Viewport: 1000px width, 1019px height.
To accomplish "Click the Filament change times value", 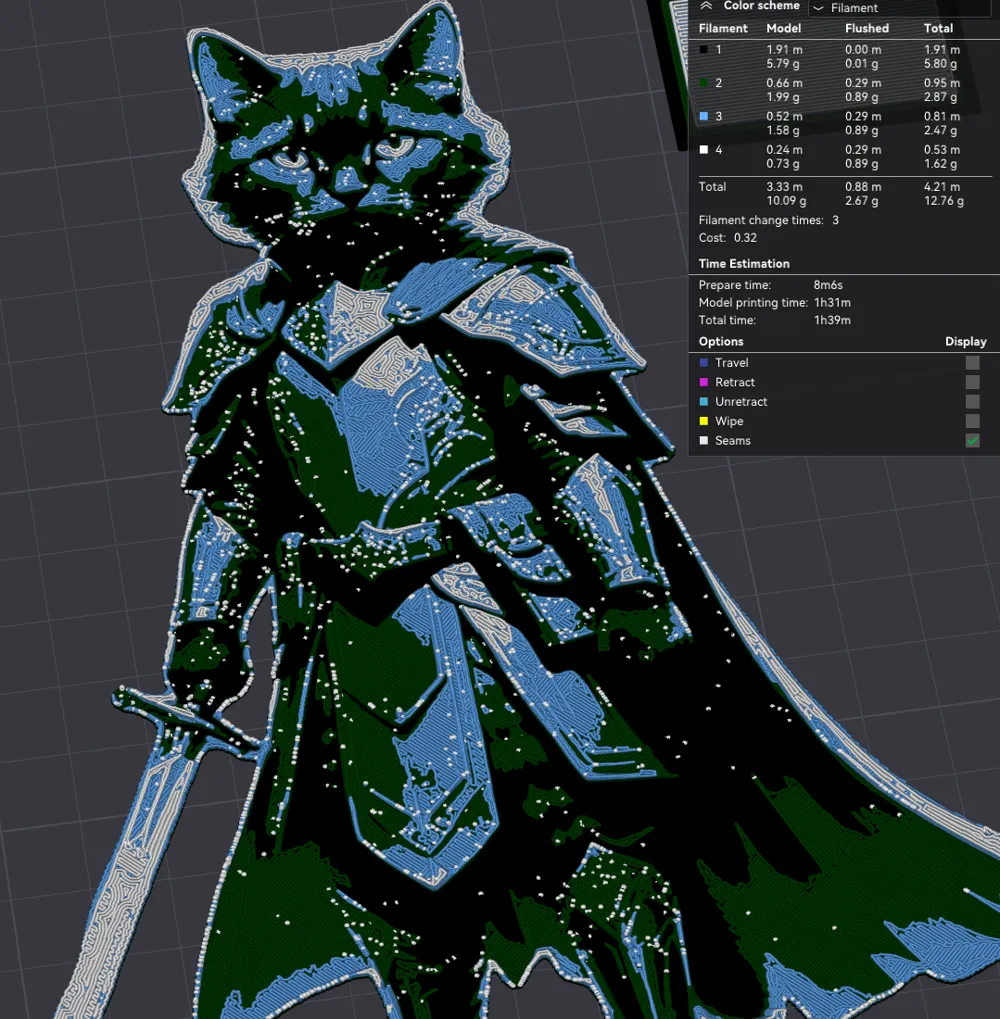I will pyautogui.click(x=834, y=220).
